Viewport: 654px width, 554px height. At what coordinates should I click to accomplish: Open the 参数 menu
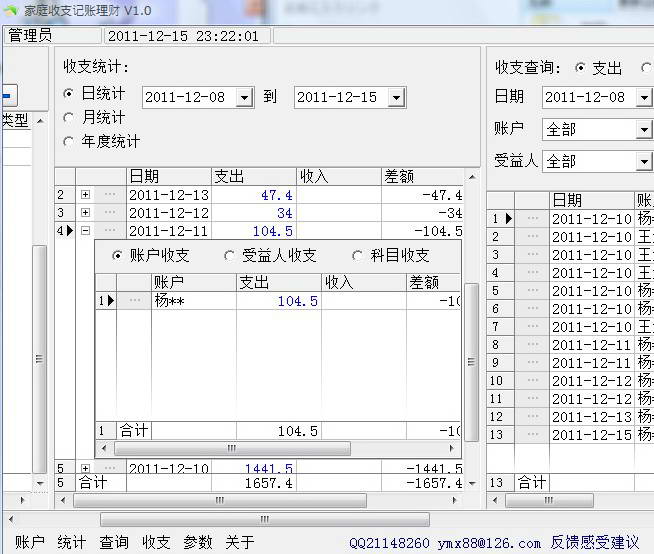(198, 542)
